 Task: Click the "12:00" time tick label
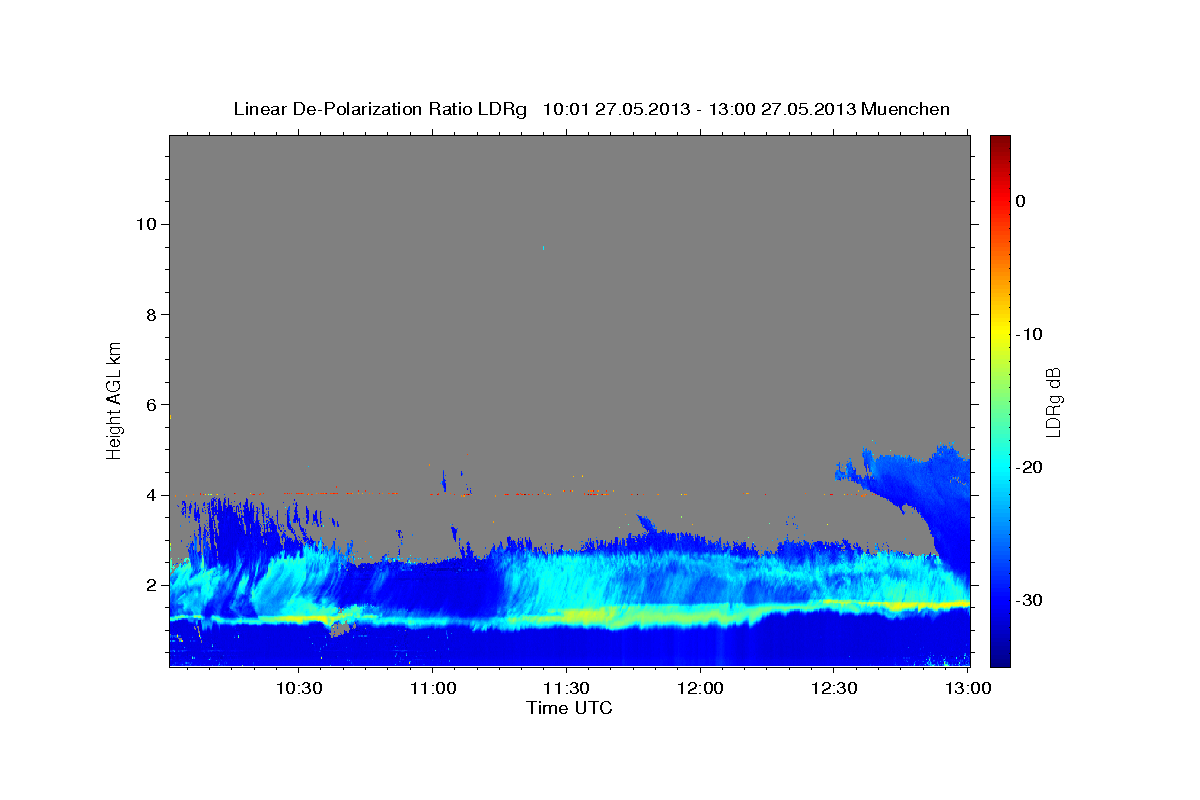click(x=700, y=688)
